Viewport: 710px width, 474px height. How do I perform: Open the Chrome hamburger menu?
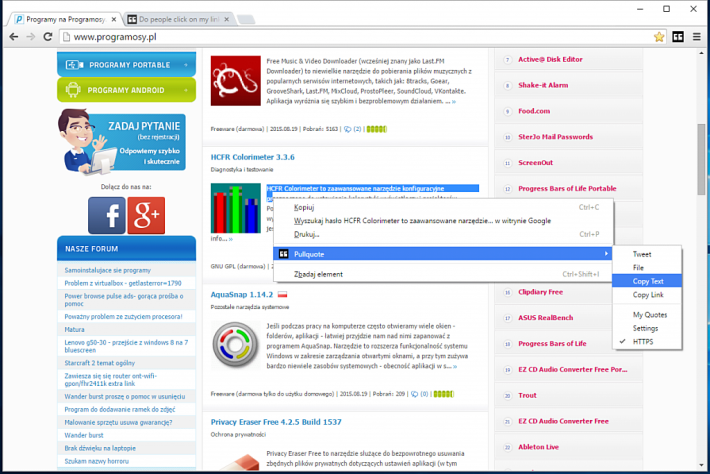(x=697, y=37)
